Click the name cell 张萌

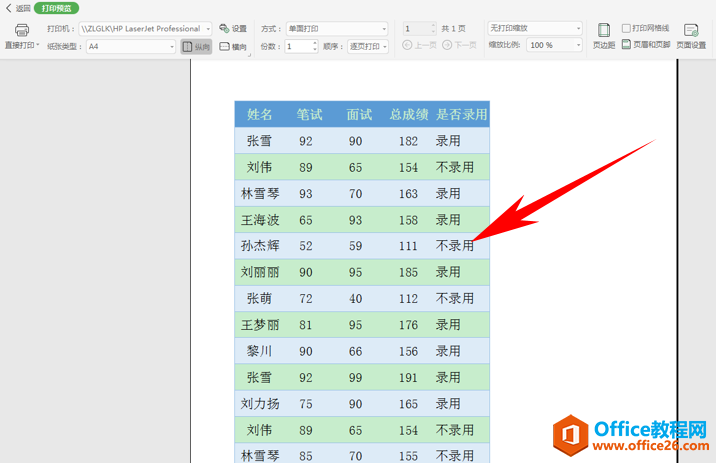pyautogui.click(x=259, y=298)
